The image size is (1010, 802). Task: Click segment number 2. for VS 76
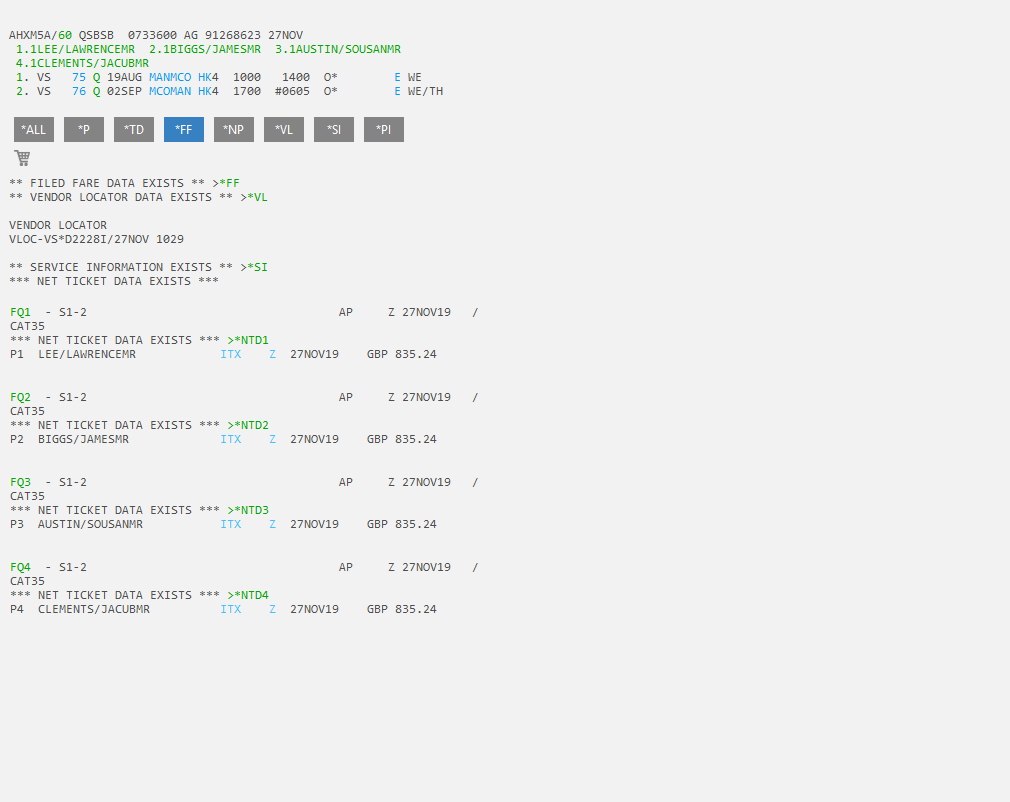pyautogui.click(x=23, y=91)
